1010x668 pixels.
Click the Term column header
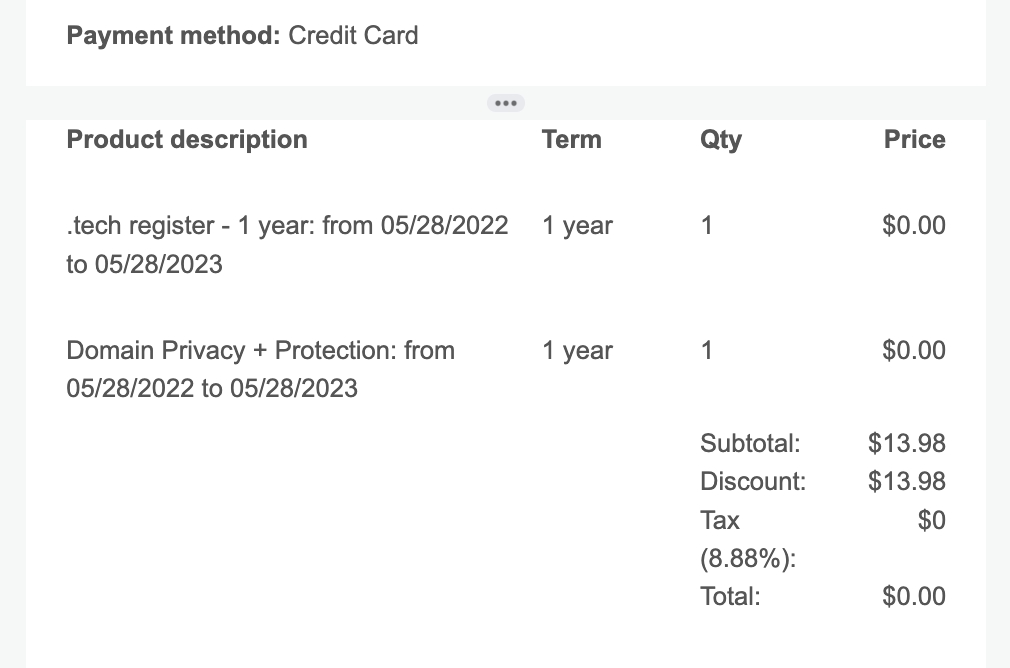tap(571, 140)
